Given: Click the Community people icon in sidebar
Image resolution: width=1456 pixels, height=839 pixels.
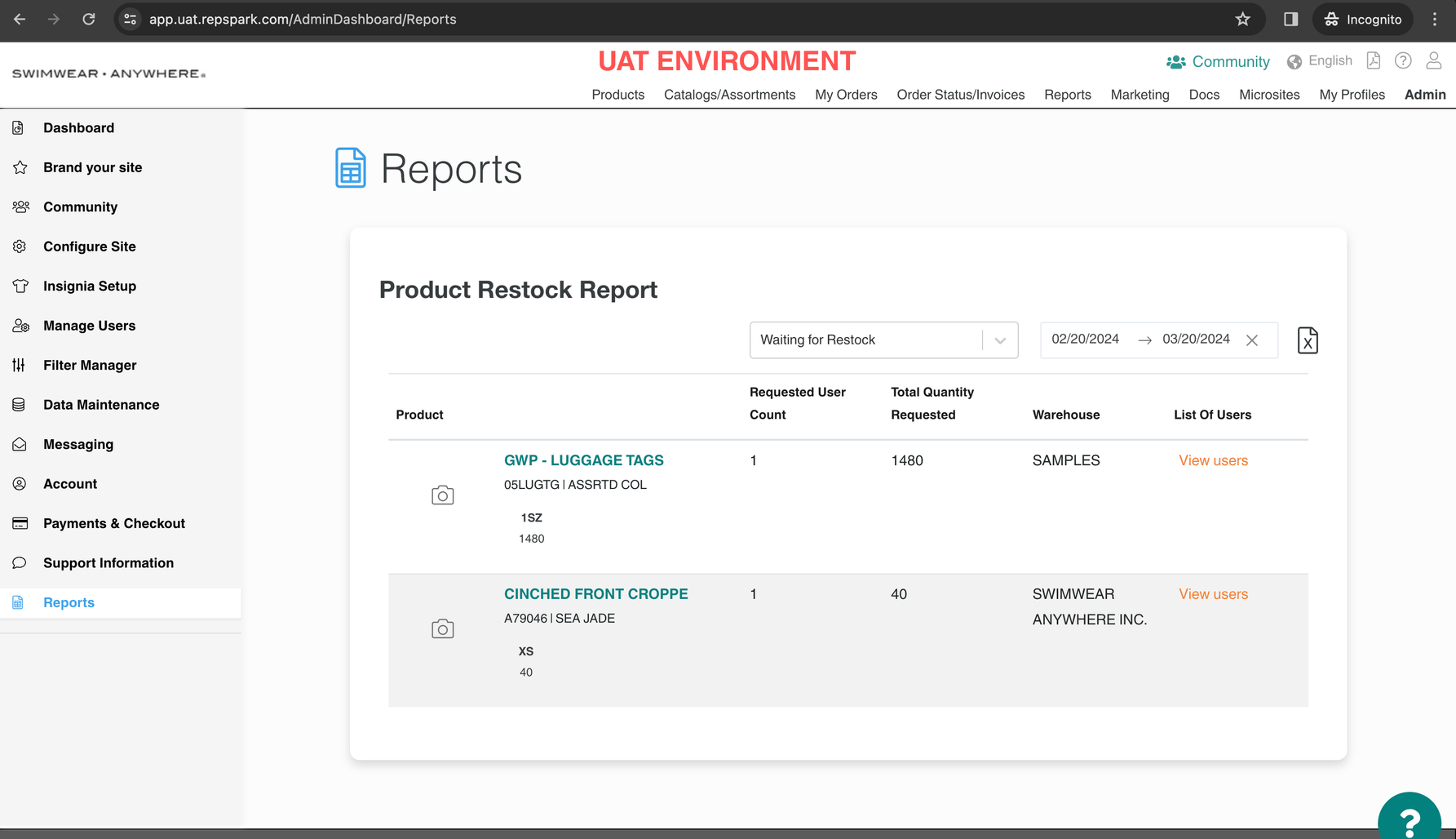Looking at the screenshot, I should click(21, 206).
